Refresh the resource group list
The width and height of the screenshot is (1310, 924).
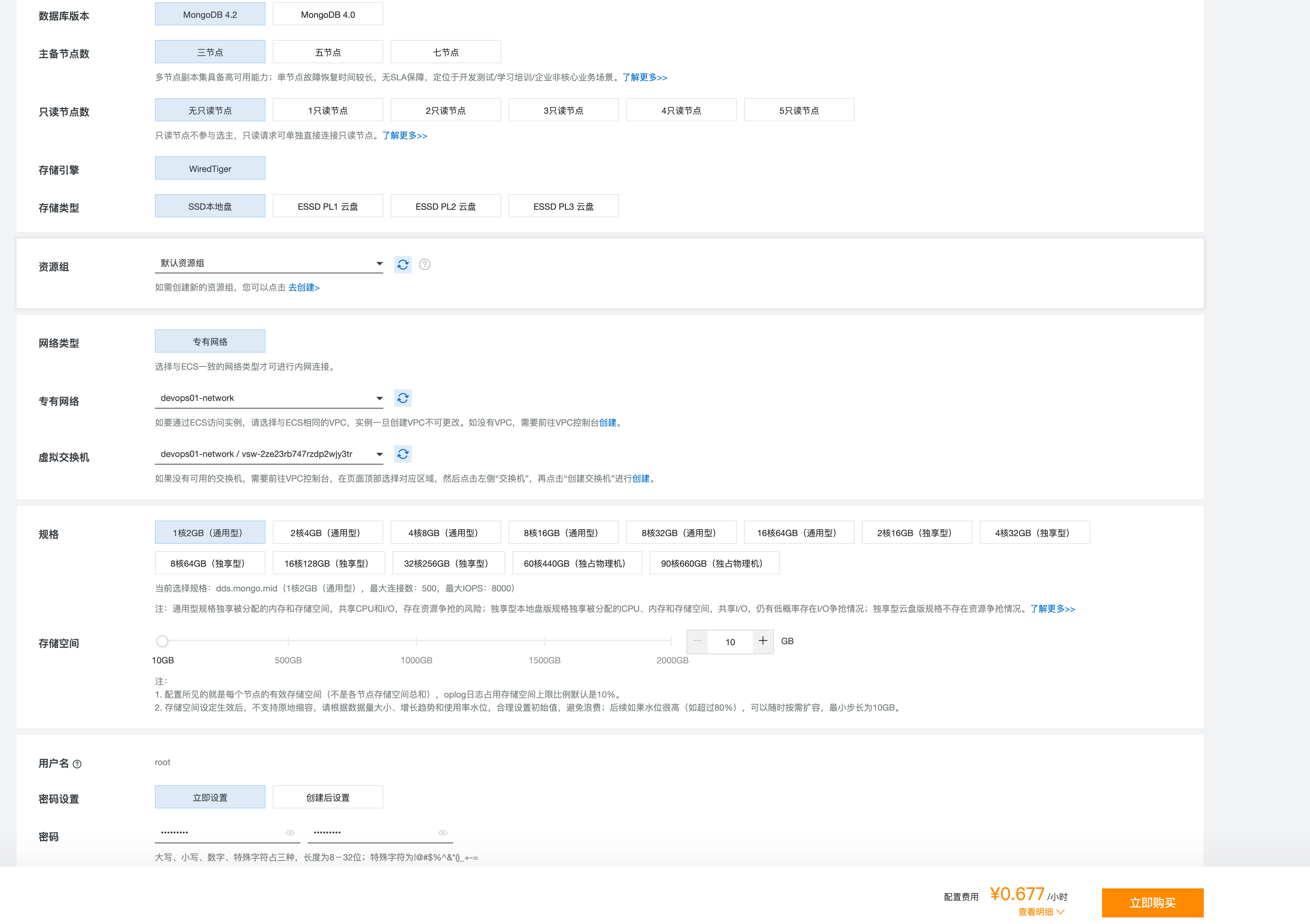tap(402, 264)
